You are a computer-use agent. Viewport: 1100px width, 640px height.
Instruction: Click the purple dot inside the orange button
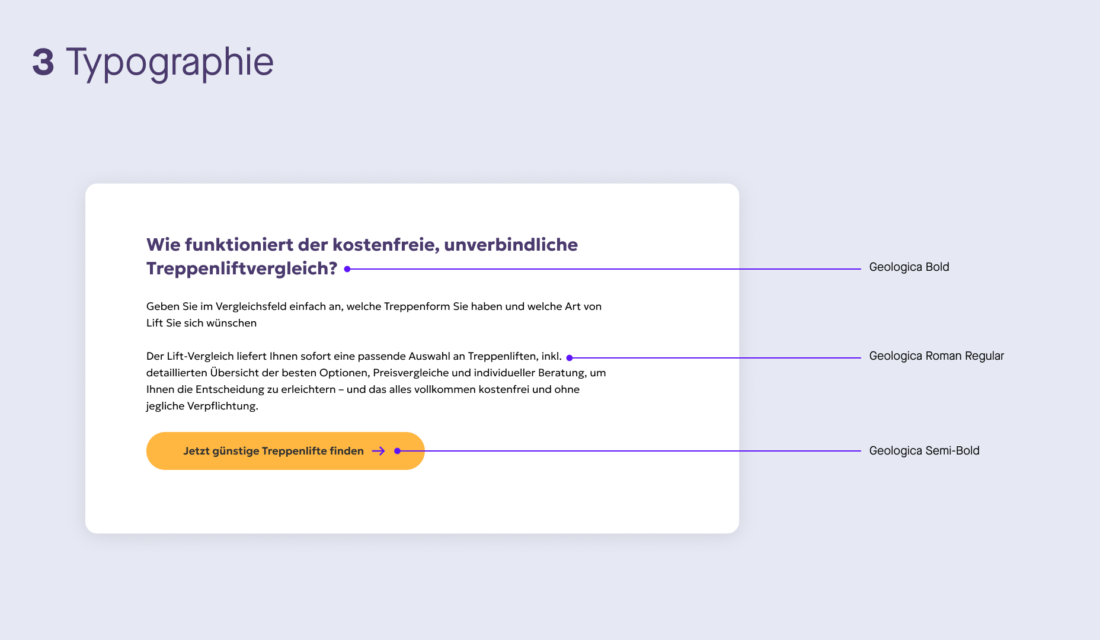(x=398, y=451)
